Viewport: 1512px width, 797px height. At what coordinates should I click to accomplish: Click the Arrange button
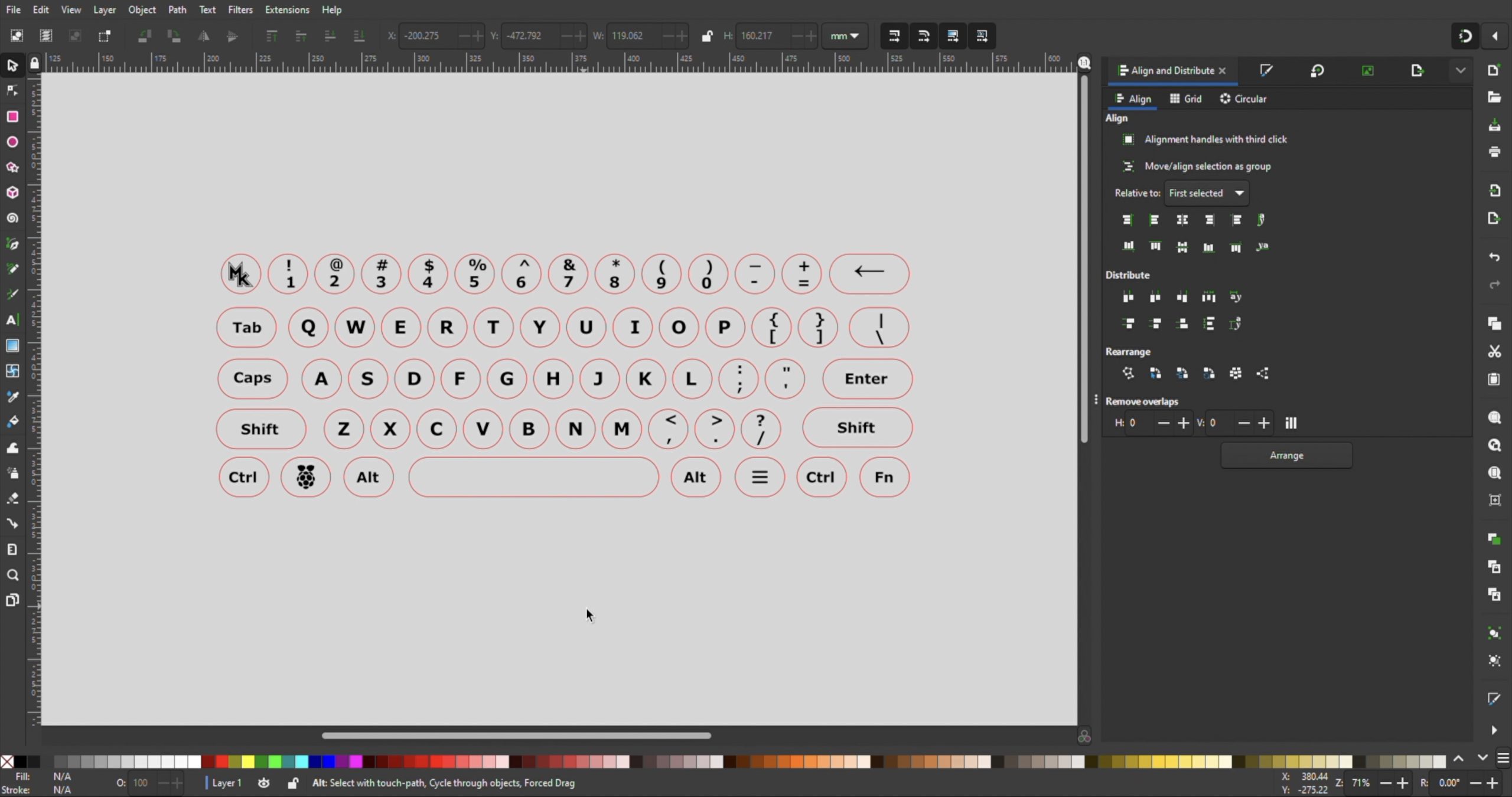pos(1287,455)
